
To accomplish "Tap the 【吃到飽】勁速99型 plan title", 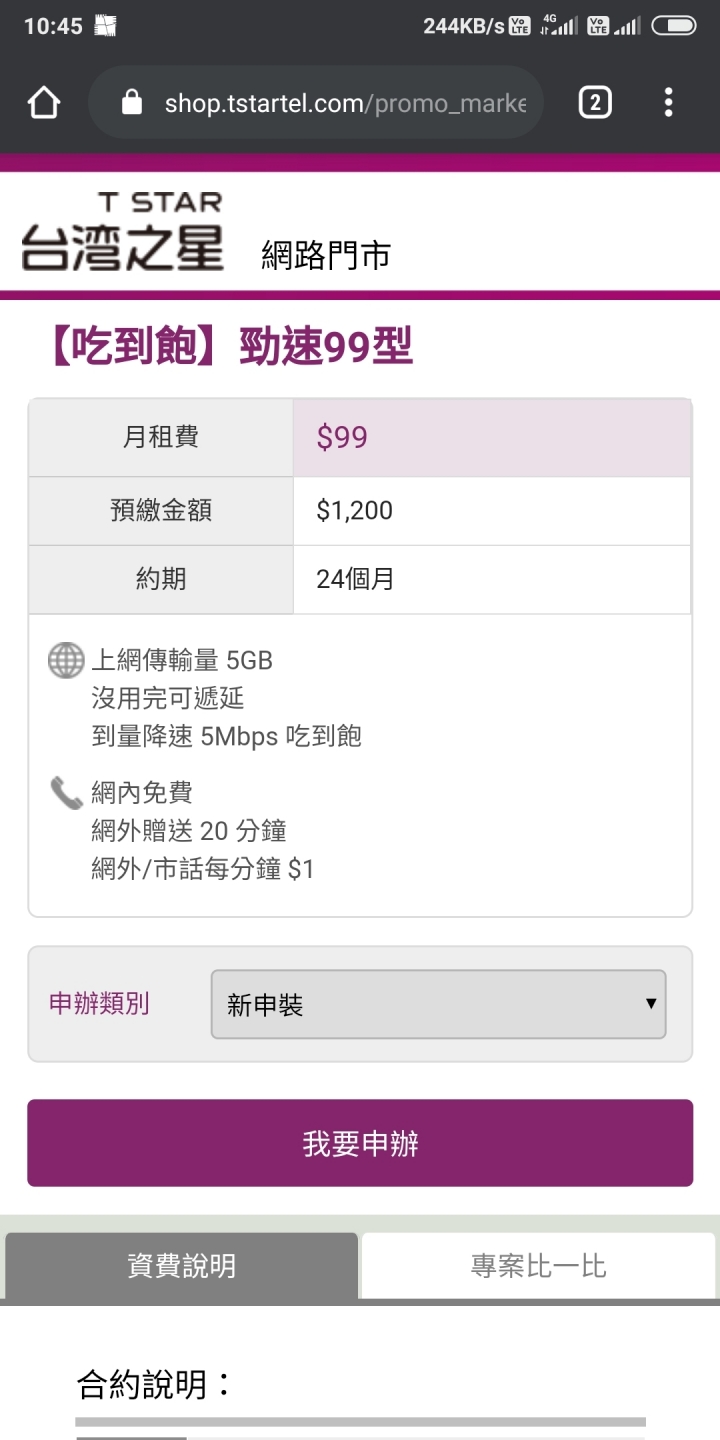I will [225, 347].
